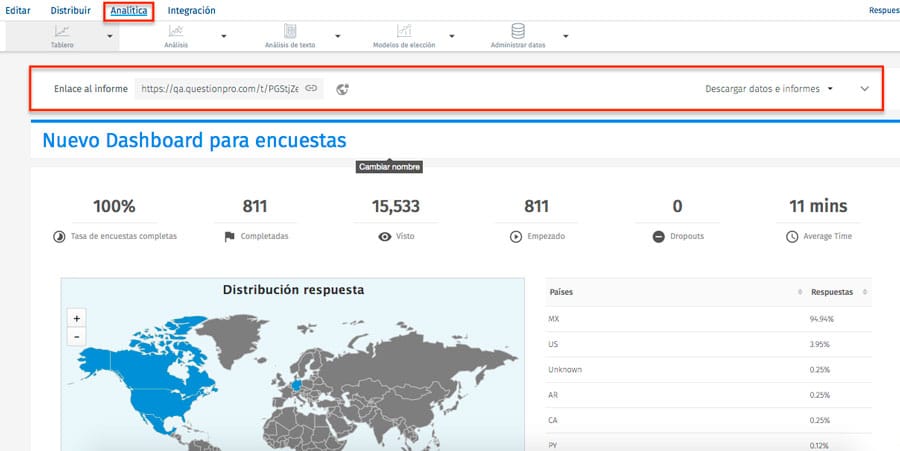Click the Países sort arrows icon
Image resolution: width=900 pixels, height=451 pixels.
[x=800, y=292]
